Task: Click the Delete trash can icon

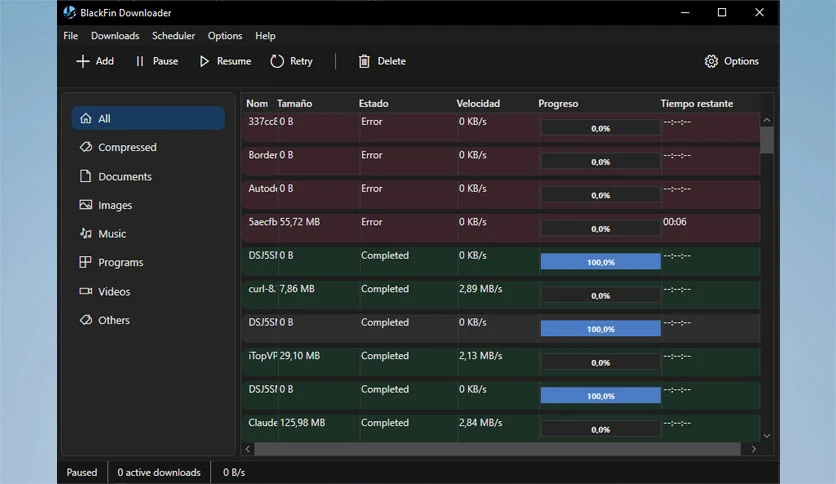Action: pos(364,61)
